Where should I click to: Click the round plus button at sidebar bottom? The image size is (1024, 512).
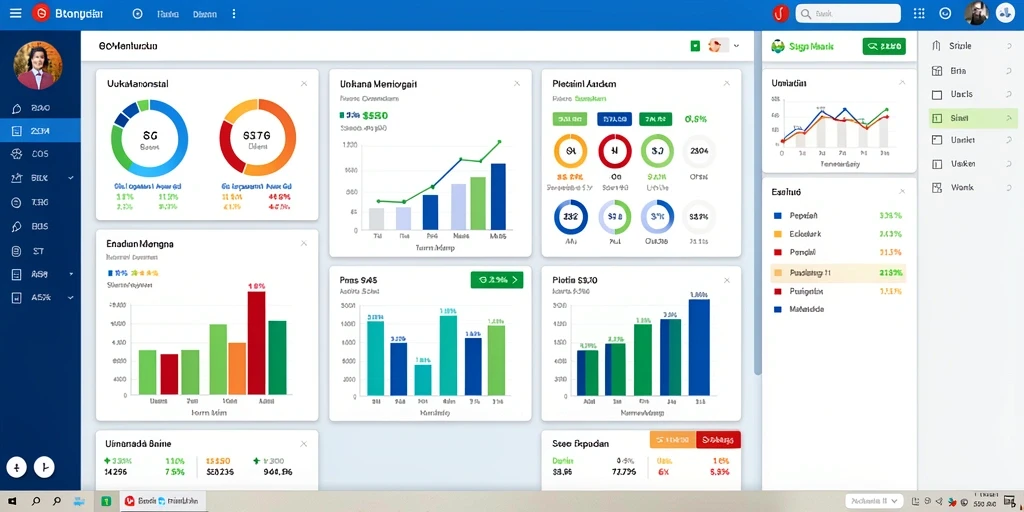pos(16,467)
